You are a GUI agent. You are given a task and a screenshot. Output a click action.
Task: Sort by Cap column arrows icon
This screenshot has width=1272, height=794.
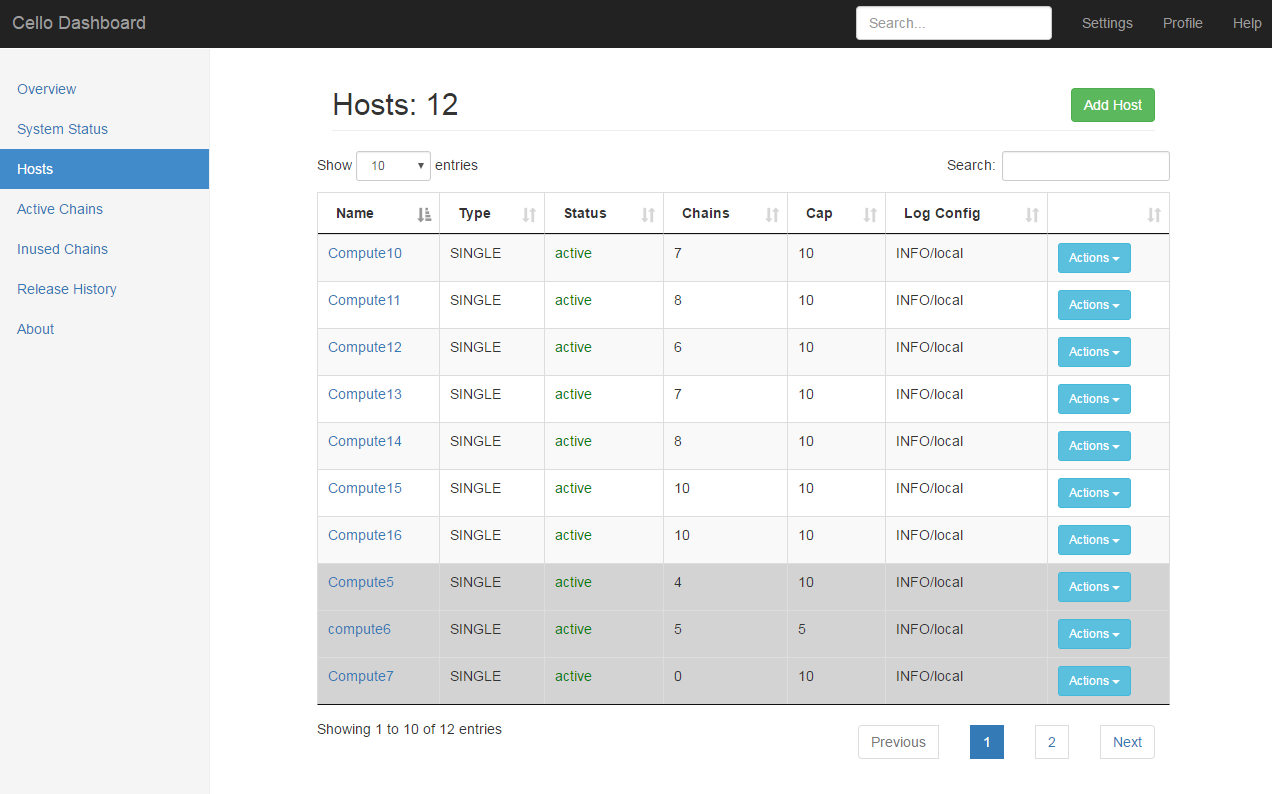point(870,214)
